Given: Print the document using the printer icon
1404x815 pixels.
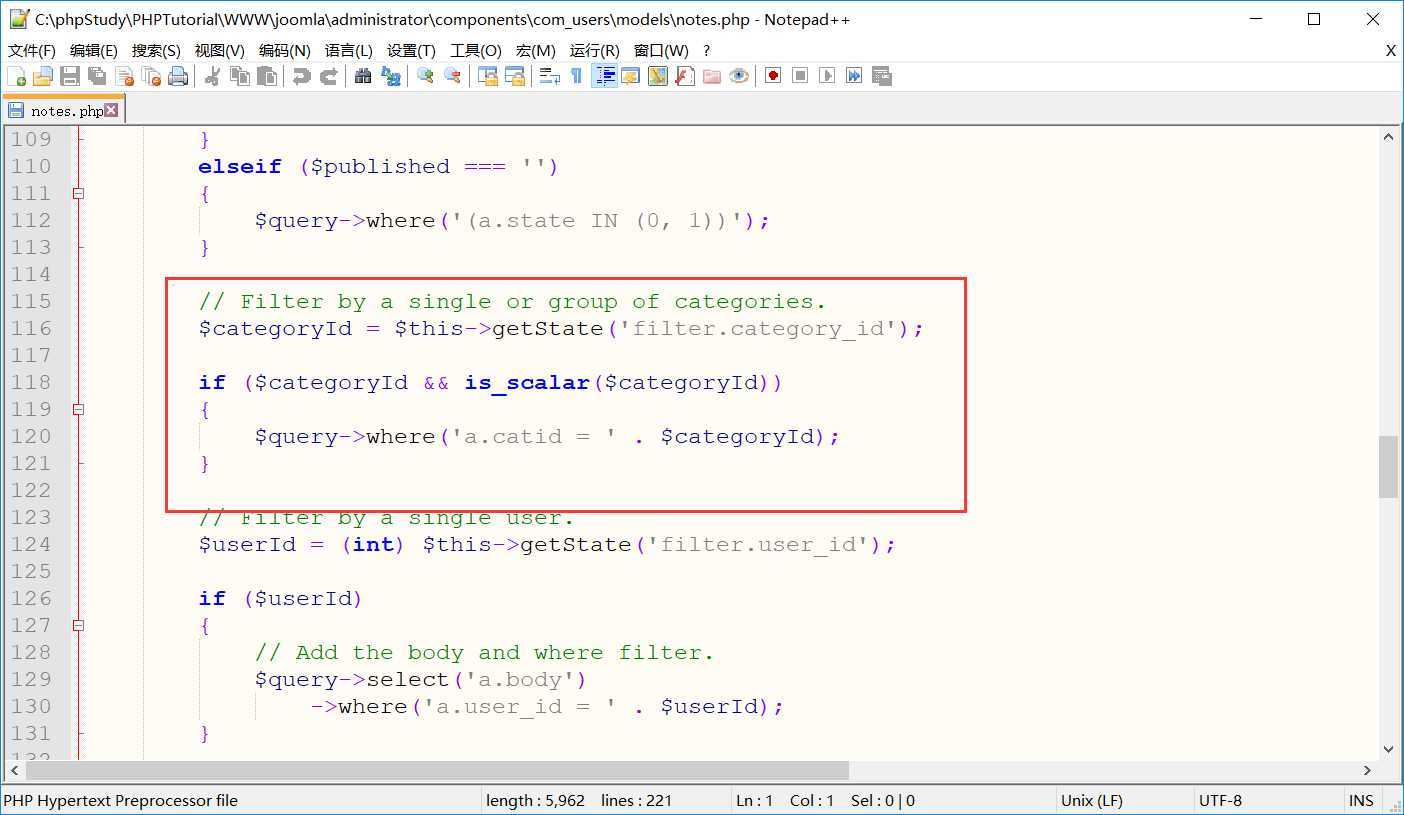Looking at the screenshot, I should [178, 76].
